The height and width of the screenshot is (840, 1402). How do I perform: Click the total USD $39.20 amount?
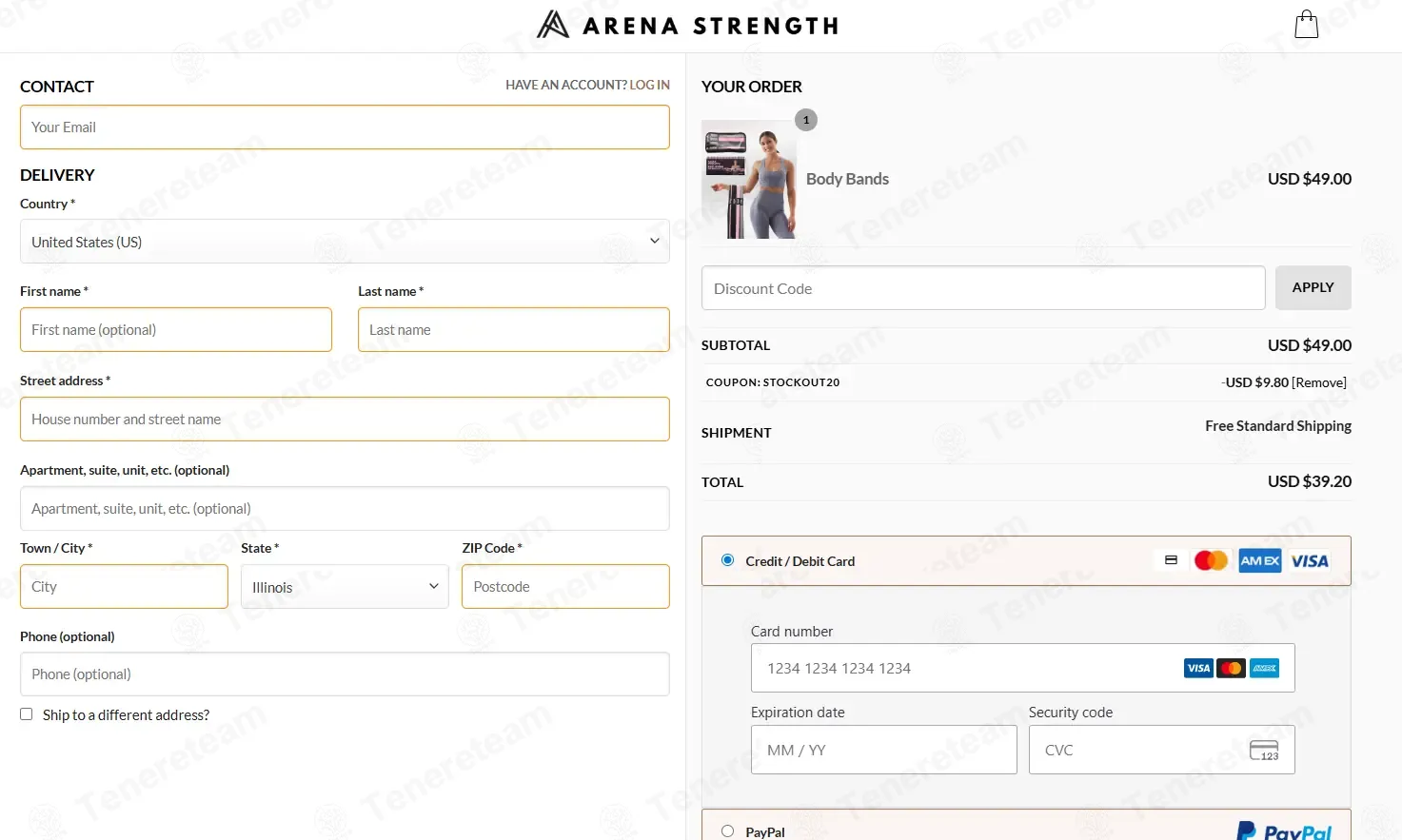[x=1309, y=481]
